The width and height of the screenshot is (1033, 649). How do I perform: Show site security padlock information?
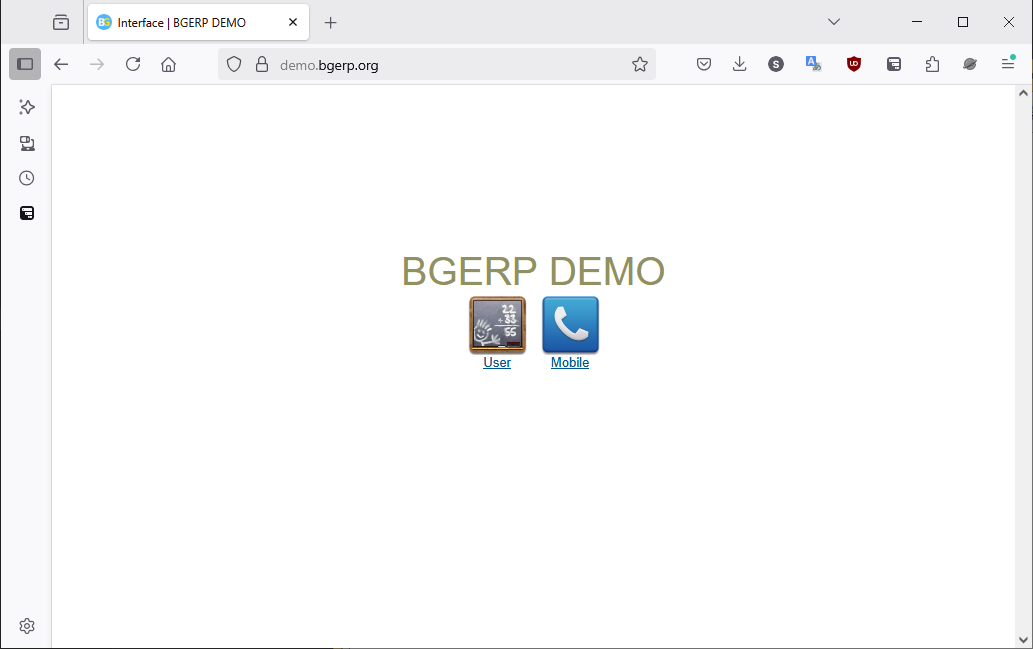pyautogui.click(x=262, y=65)
